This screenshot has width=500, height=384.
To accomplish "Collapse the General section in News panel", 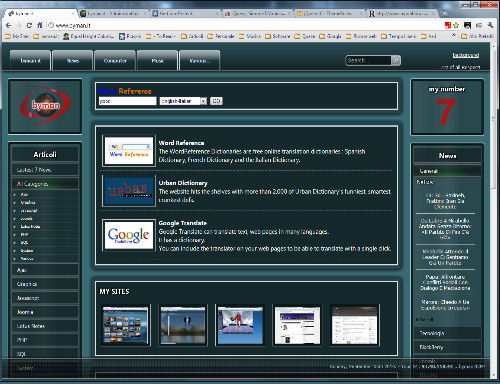I will click(448, 171).
